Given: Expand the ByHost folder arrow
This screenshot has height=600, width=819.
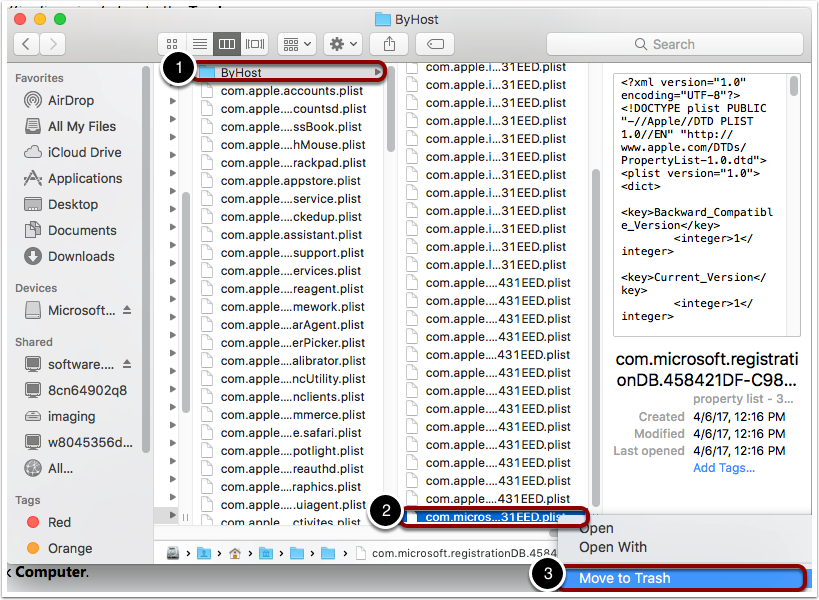Looking at the screenshot, I should coord(377,72).
